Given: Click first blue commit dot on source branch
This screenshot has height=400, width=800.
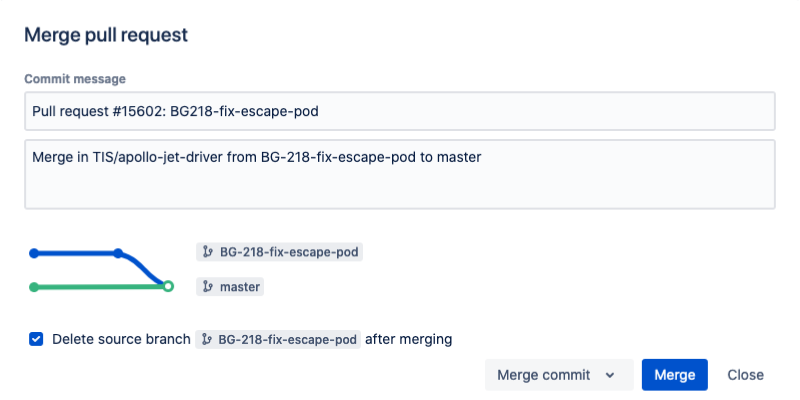Looking at the screenshot, I should 34,253.
